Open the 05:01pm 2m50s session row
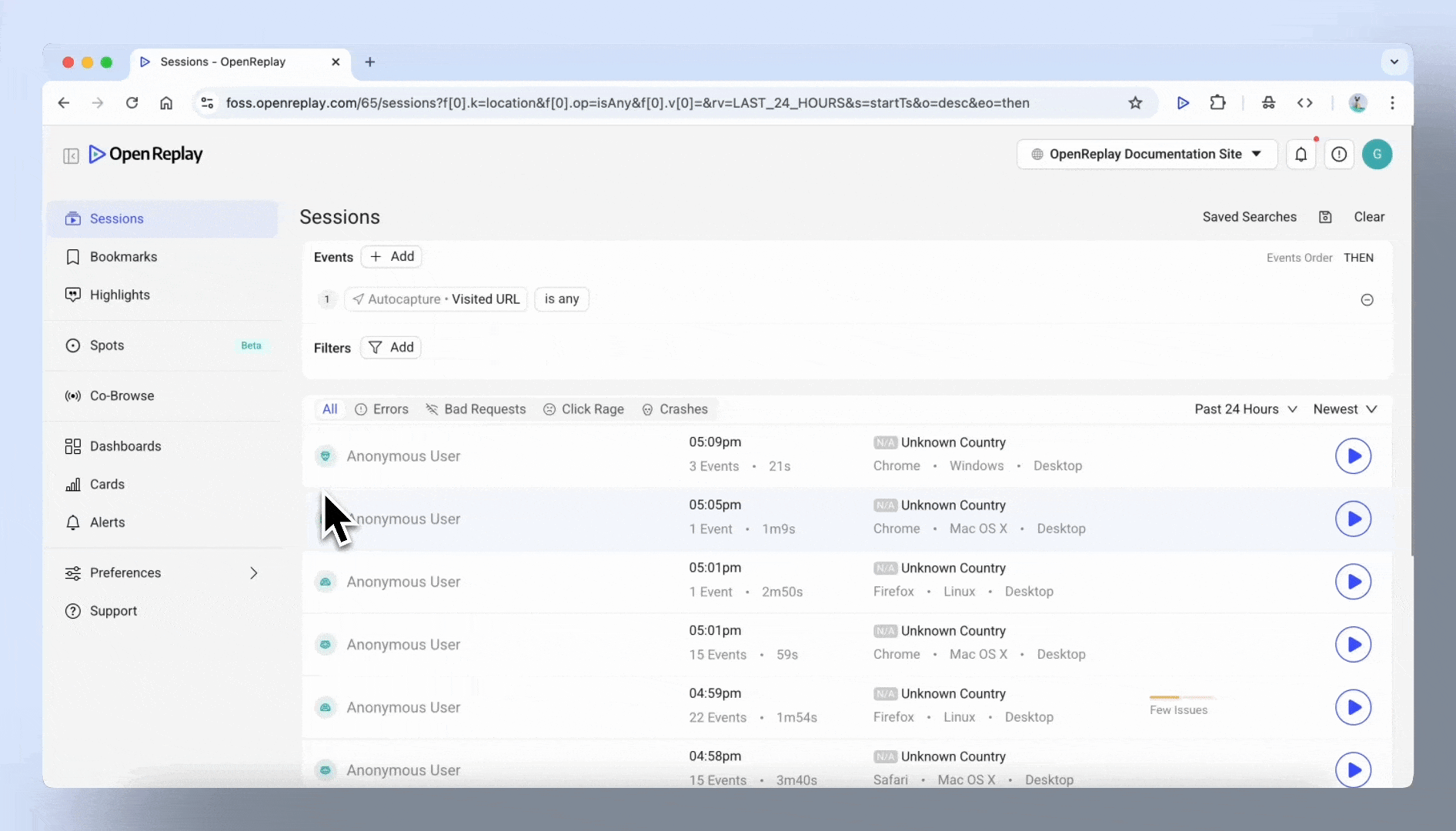This screenshot has width=1456, height=831. [847, 582]
